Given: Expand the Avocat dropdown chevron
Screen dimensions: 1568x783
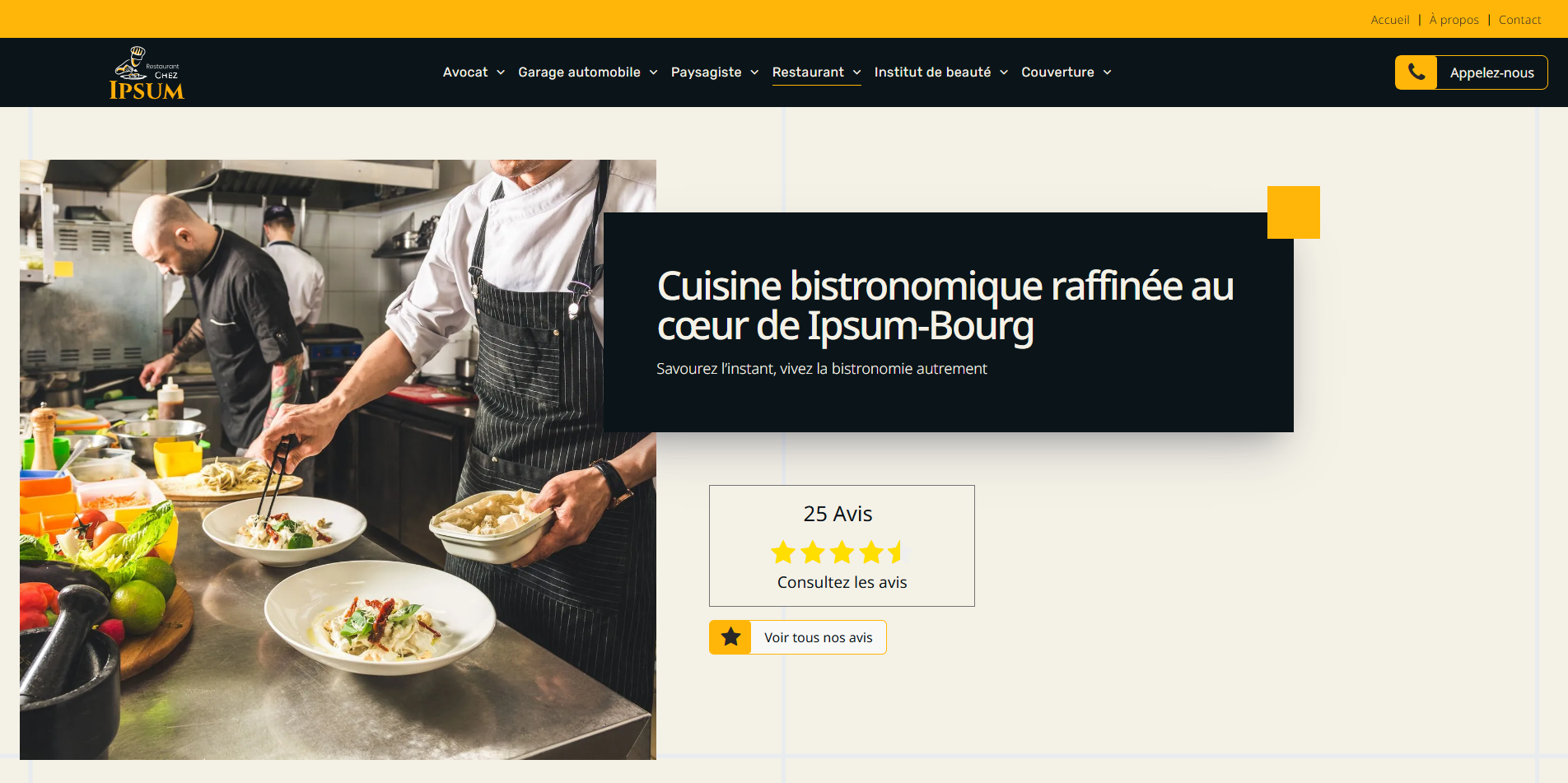Looking at the screenshot, I should click(x=501, y=72).
